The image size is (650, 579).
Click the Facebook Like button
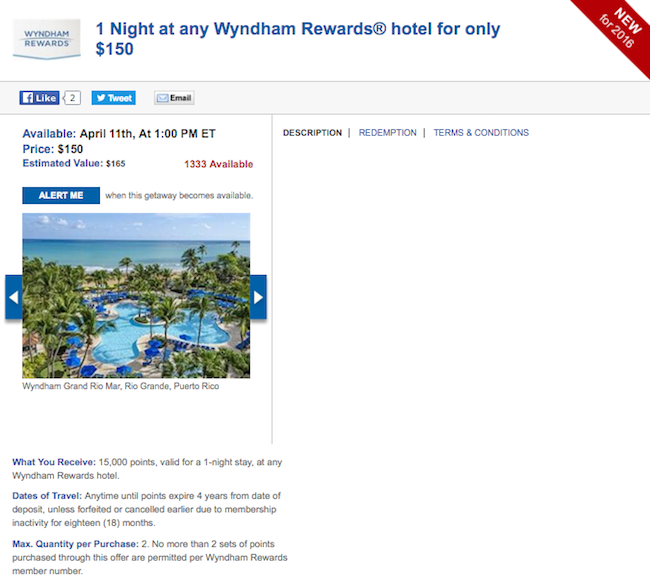point(39,98)
